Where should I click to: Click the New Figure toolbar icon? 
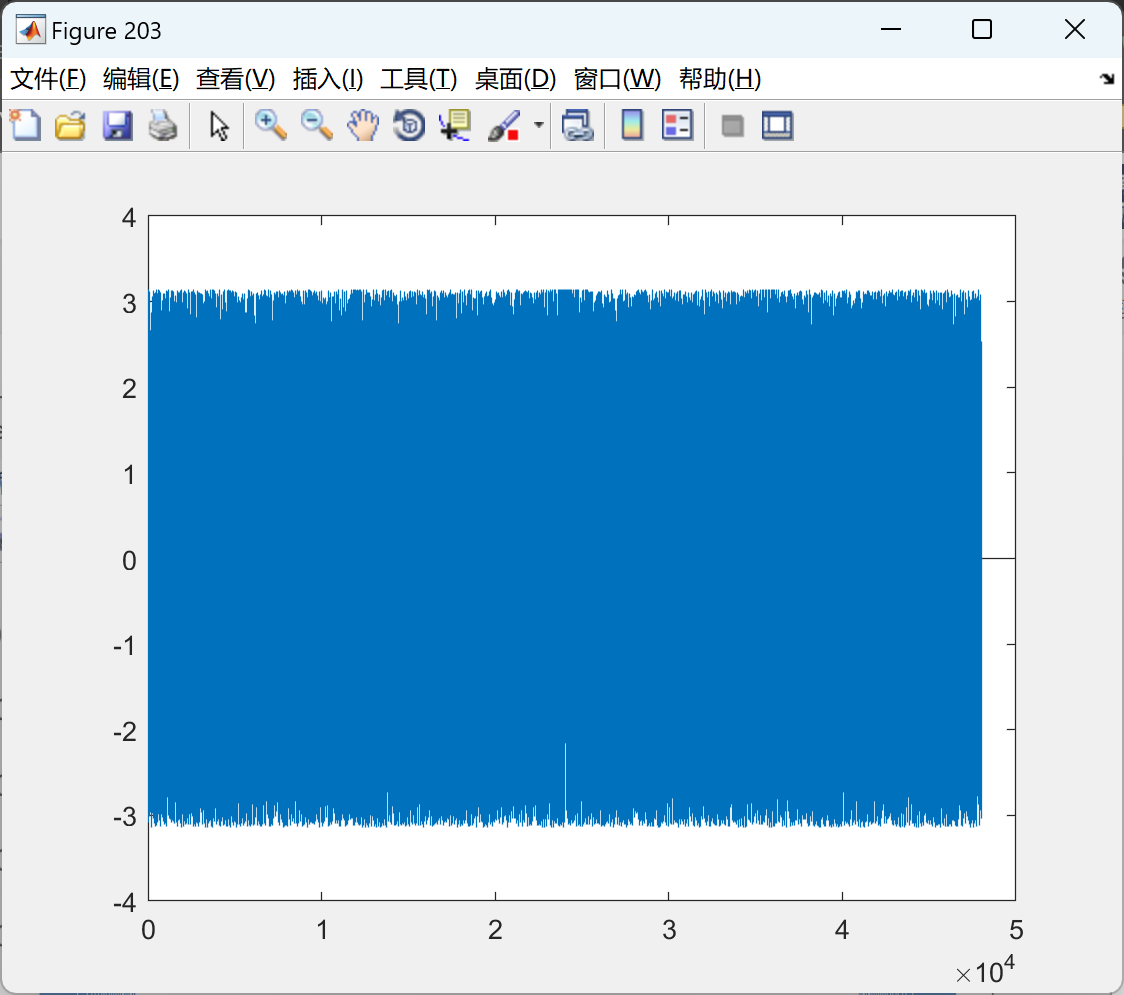pos(25,125)
